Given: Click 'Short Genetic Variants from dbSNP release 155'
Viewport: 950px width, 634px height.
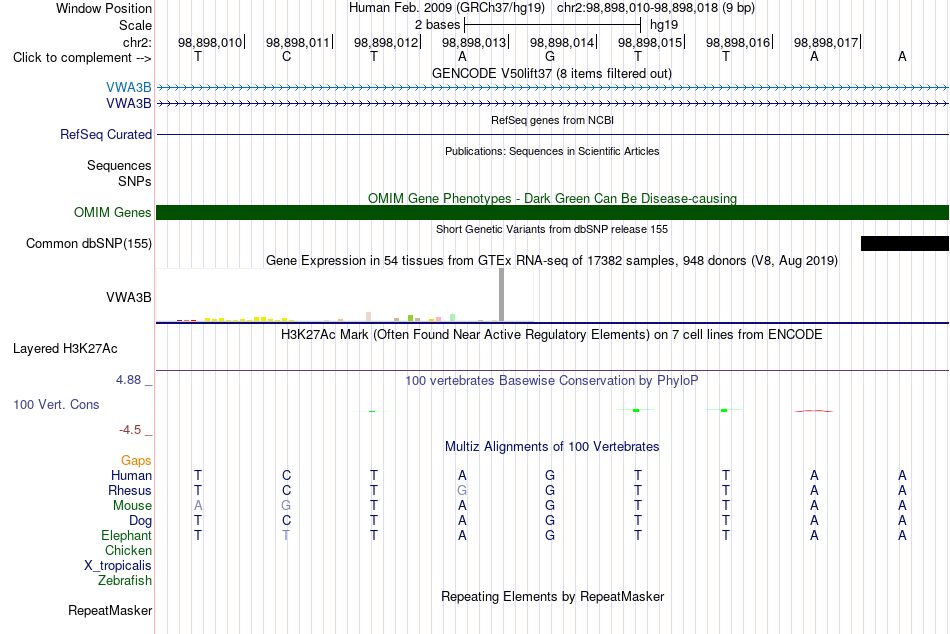Looking at the screenshot, I should pyautogui.click(x=552, y=229).
